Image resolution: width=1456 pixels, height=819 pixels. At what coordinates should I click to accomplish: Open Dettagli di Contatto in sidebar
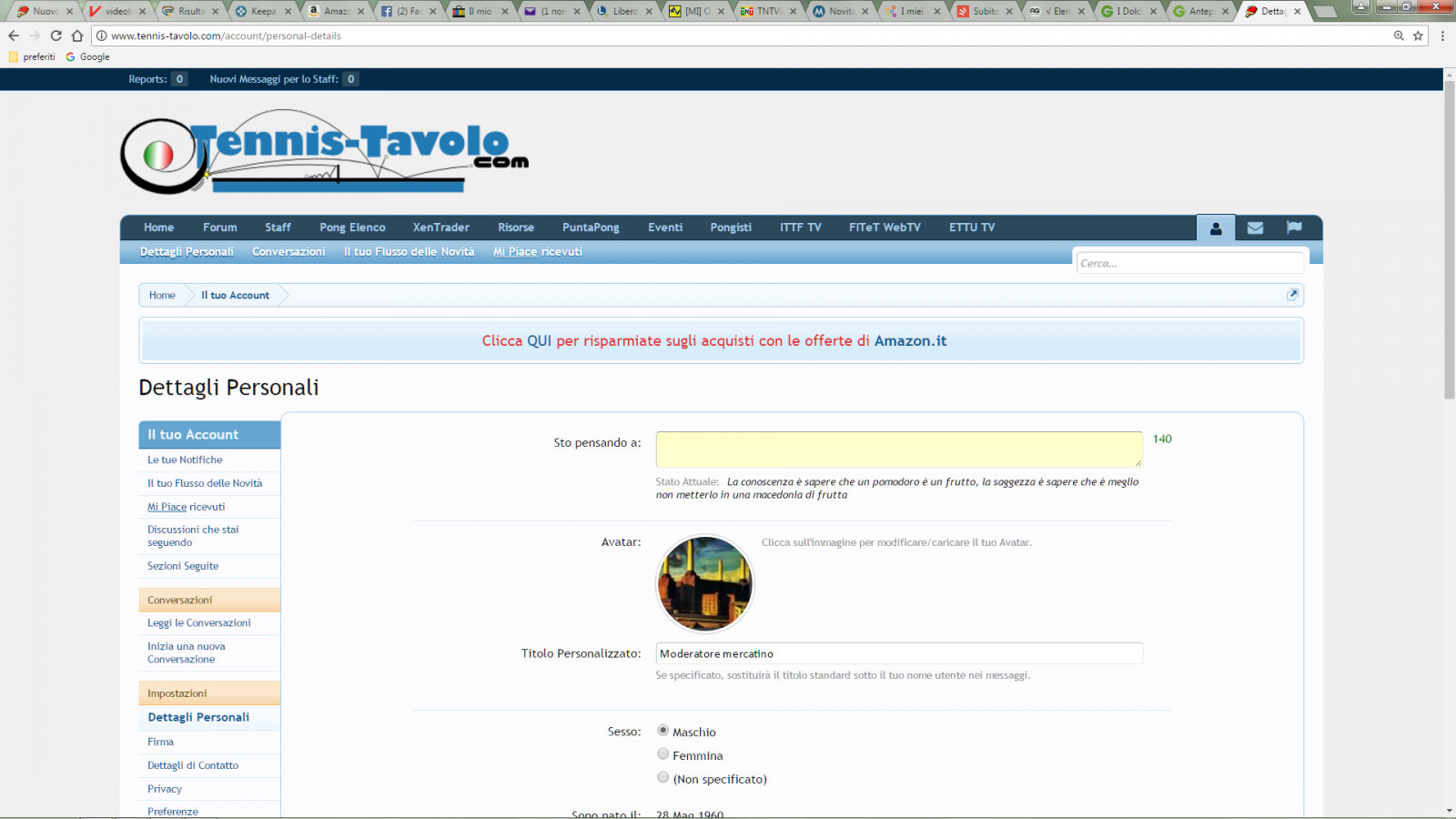193,765
